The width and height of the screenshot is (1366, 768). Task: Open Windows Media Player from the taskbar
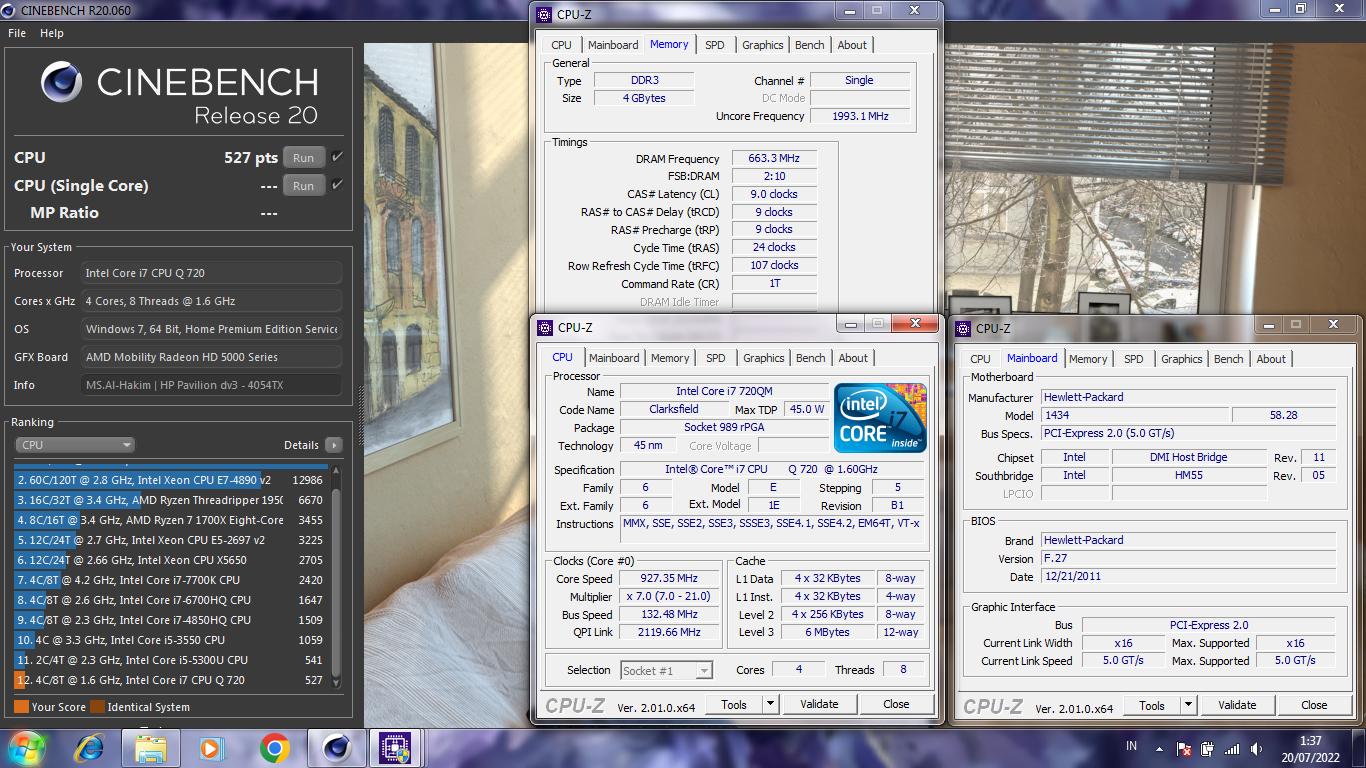(x=210, y=748)
